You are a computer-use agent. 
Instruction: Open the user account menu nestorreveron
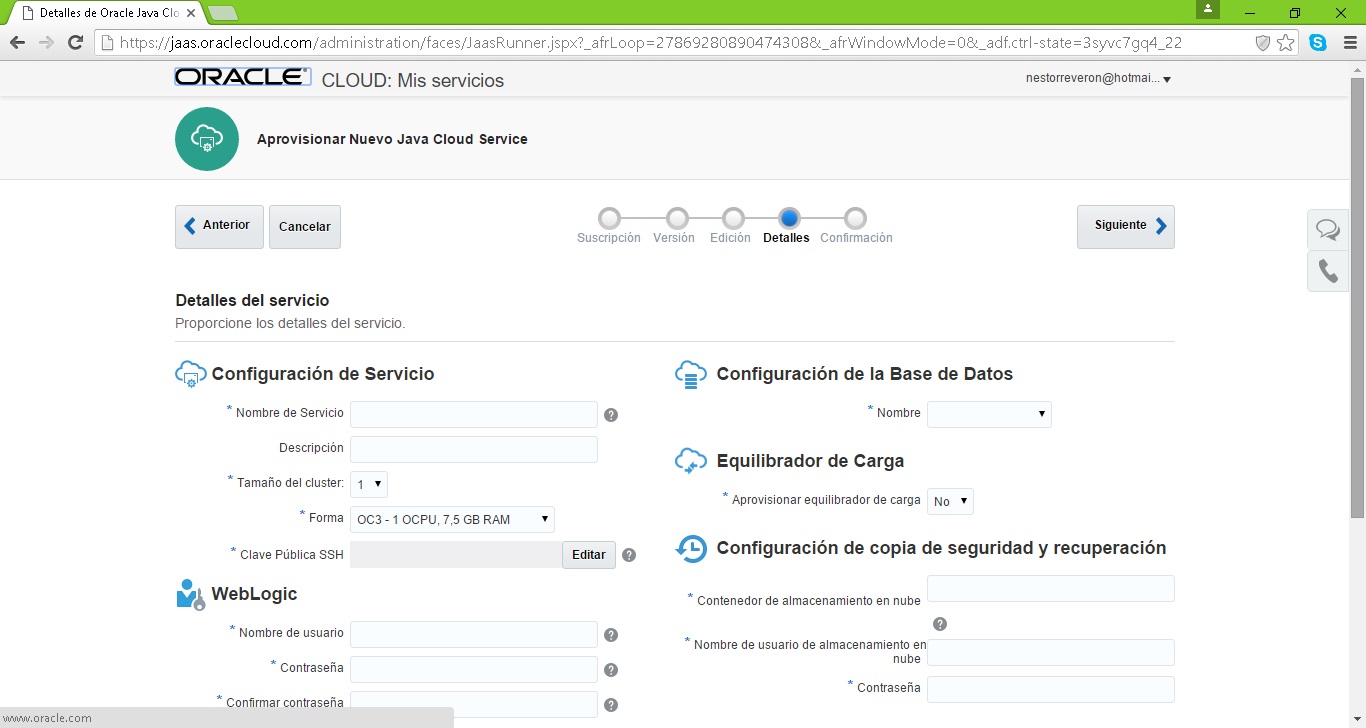pyautogui.click(x=1098, y=79)
